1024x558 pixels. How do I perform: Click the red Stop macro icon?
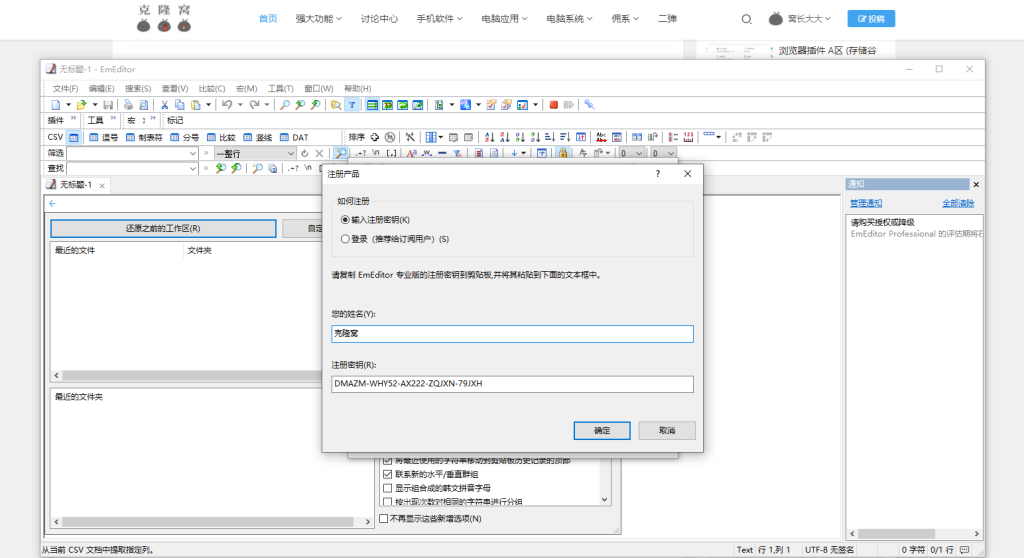point(554,105)
